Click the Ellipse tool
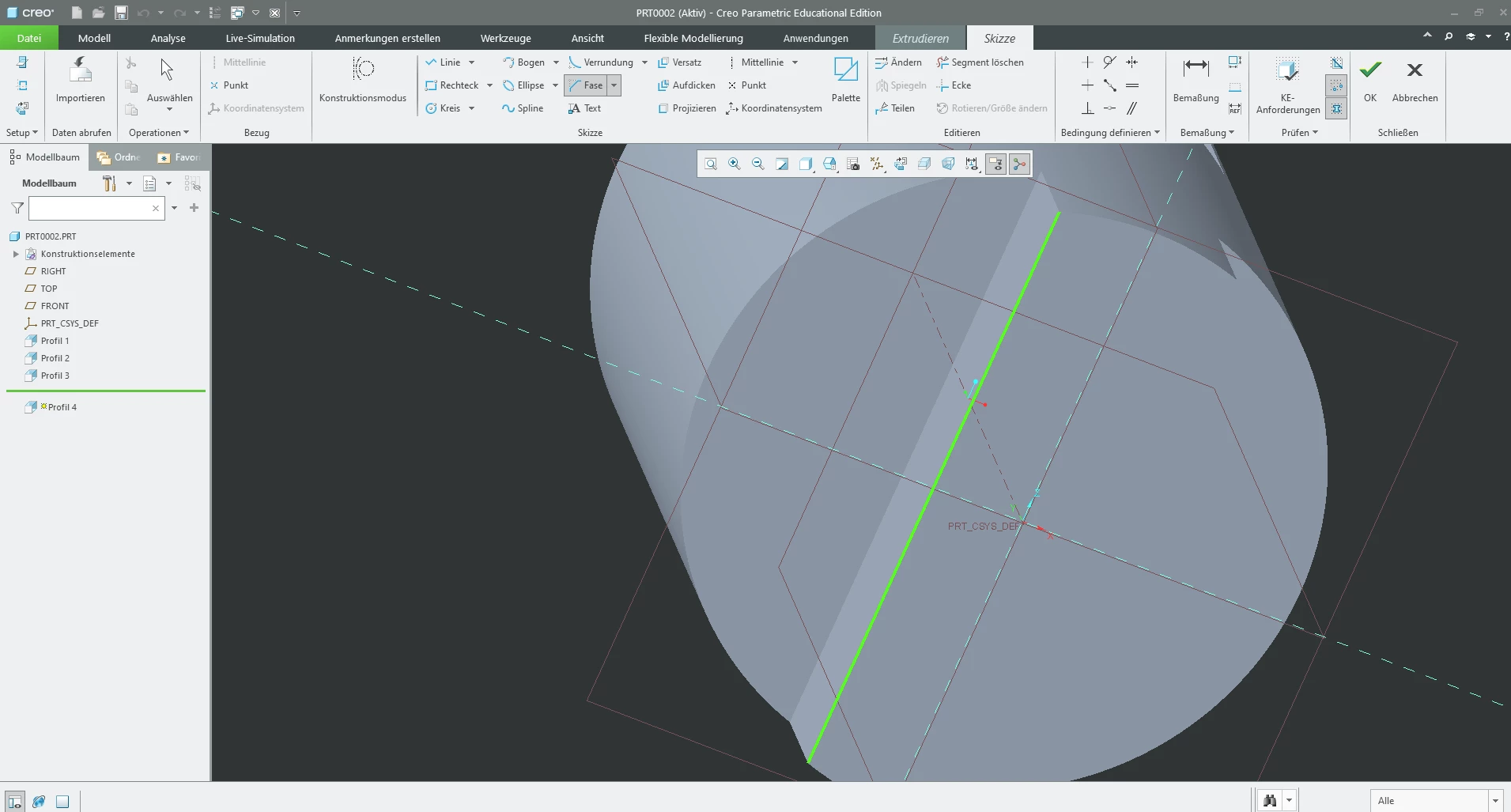The image size is (1511, 812). (523, 85)
